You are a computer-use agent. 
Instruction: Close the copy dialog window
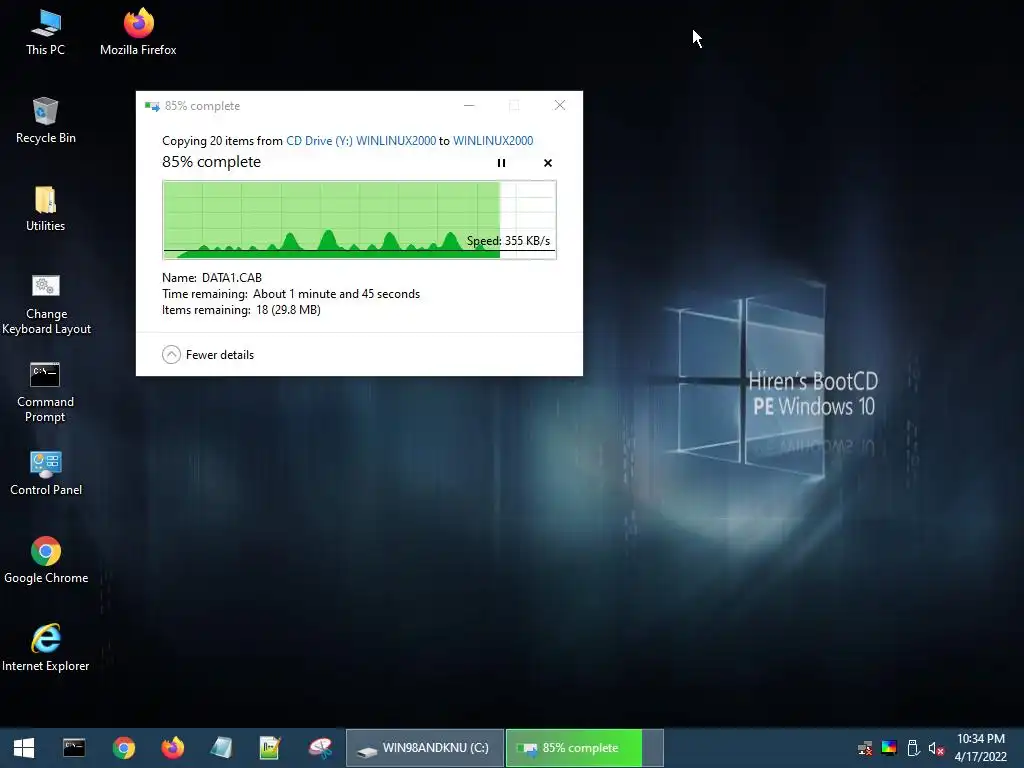tap(560, 105)
